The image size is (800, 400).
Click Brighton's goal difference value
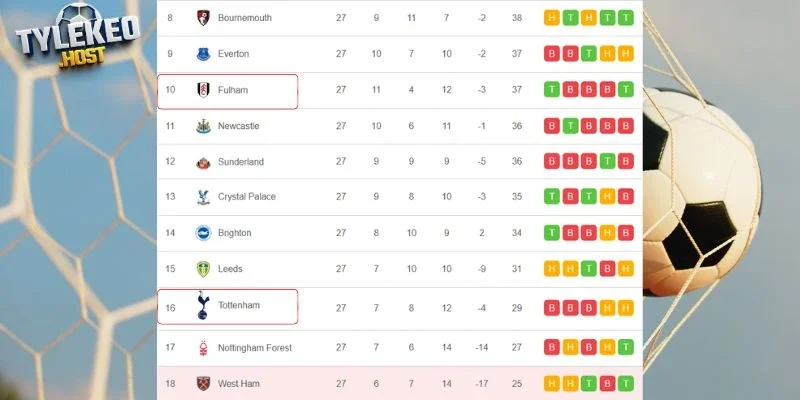point(482,233)
